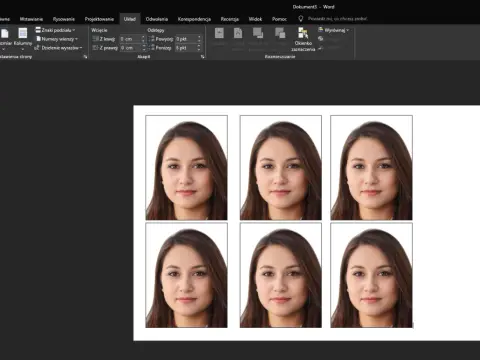Open the page setup dialog launcher
The height and width of the screenshot is (360, 480).
point(85,57)
